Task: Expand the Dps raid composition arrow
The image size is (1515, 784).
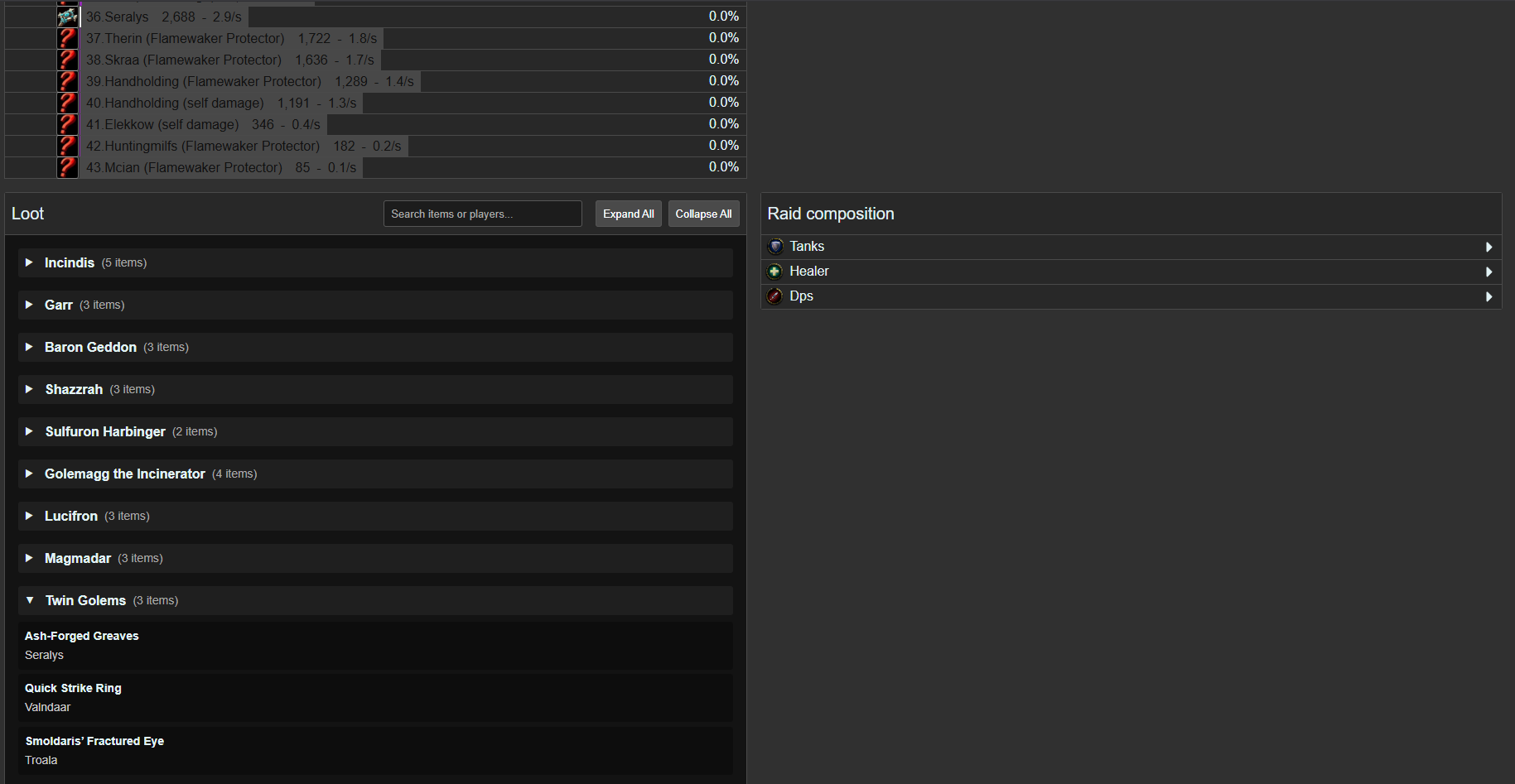Action: point(1488,296)
